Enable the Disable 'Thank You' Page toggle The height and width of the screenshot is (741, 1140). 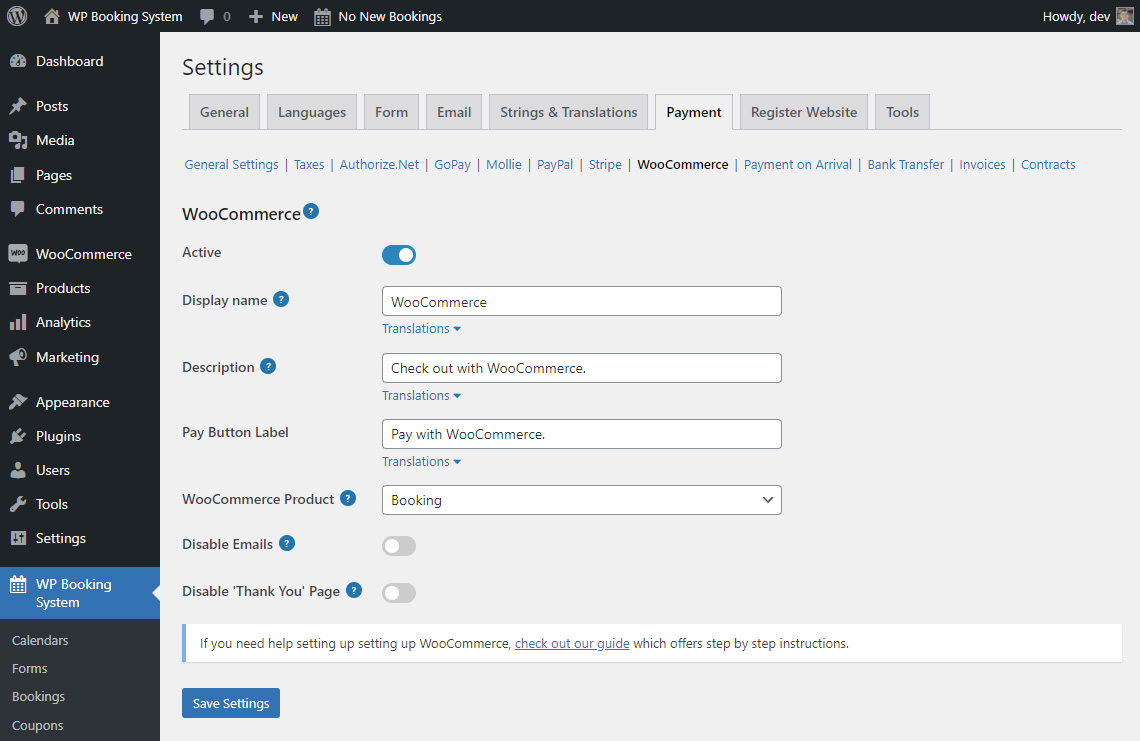(399, 593)
